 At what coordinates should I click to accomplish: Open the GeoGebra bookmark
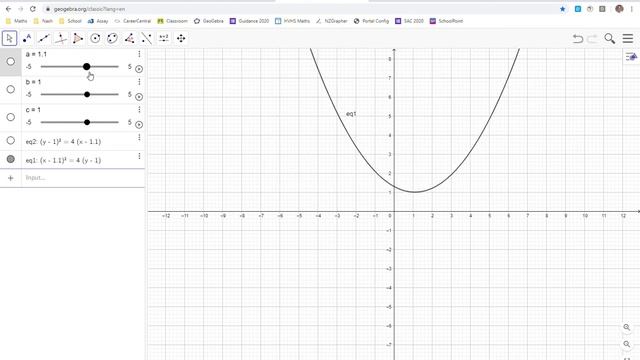[x=209, y=21]
